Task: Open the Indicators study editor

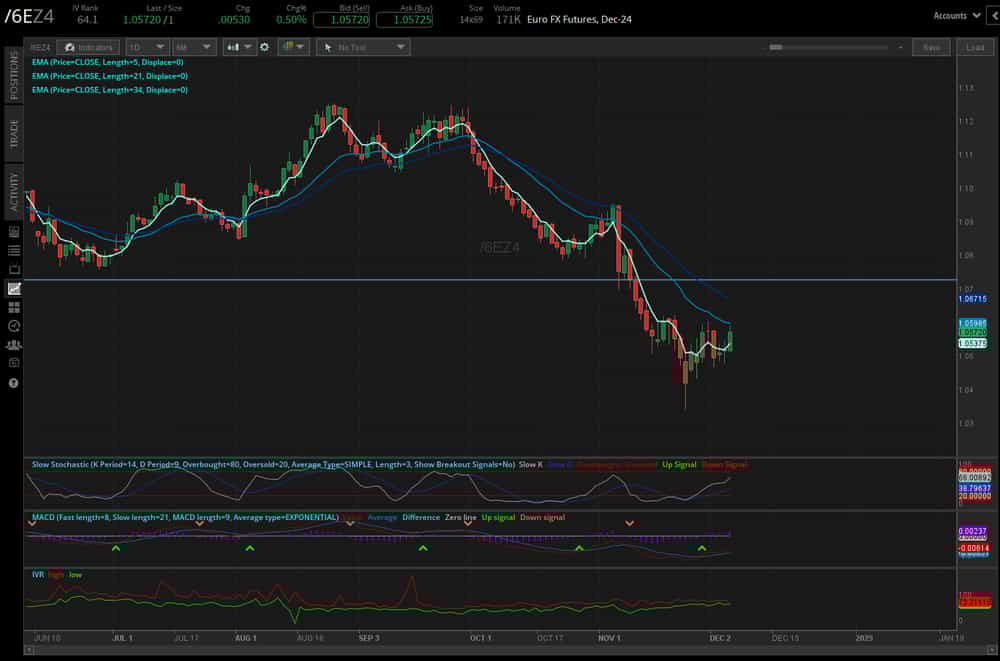Action: tap(87, 46)
